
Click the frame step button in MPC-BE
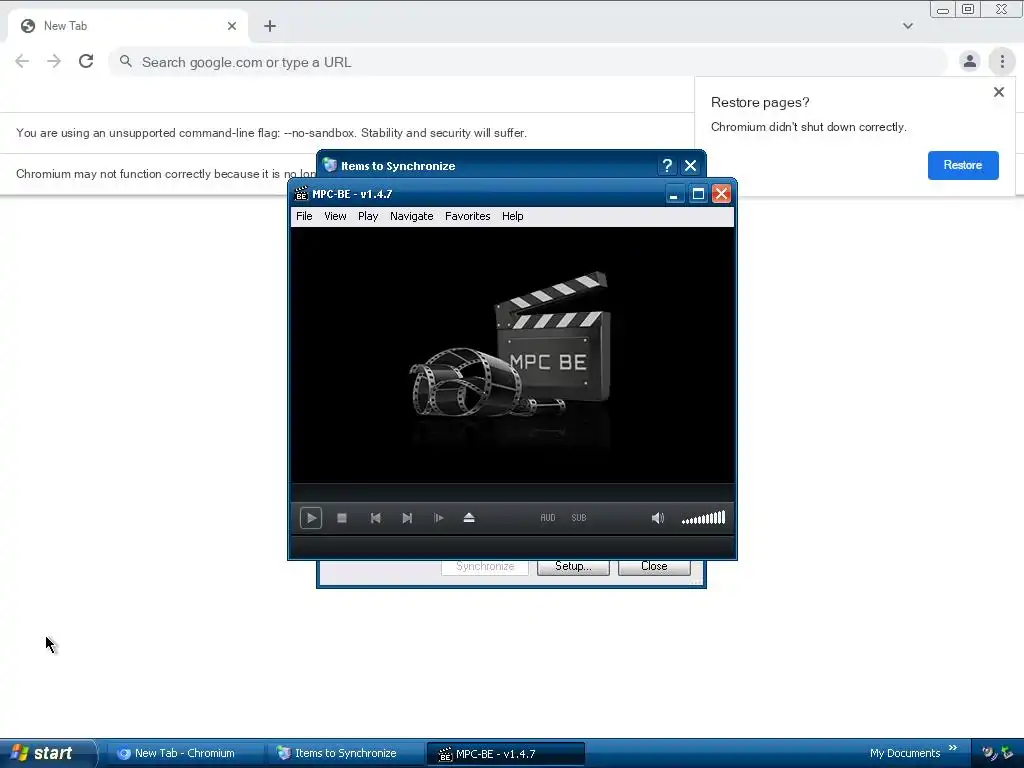[438, 518]
